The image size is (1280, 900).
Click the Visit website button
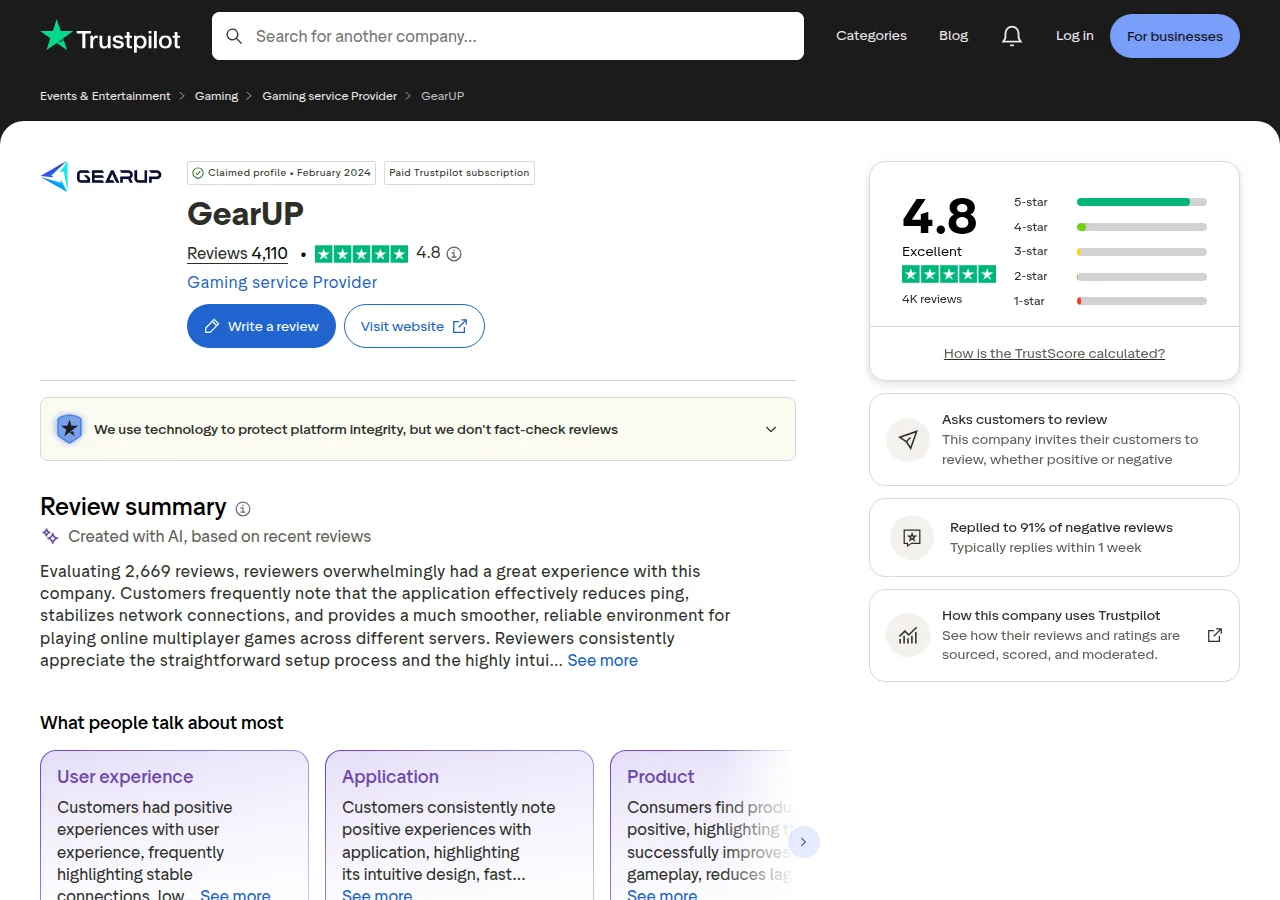click(414, 326)
